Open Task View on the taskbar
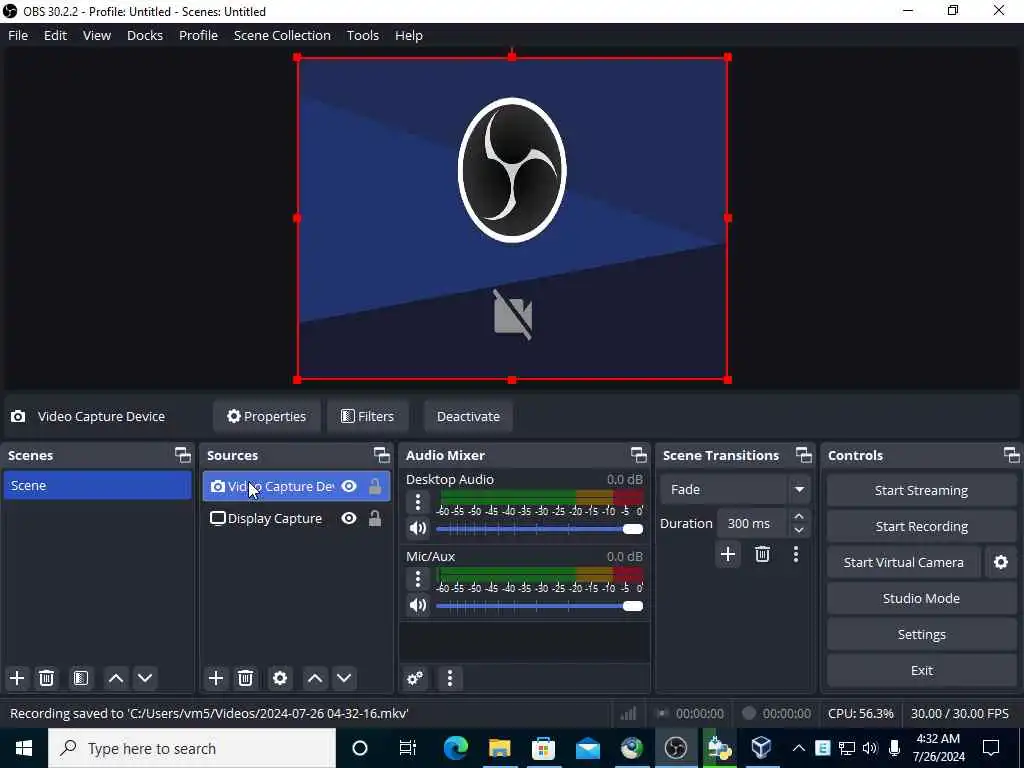Screen dimensions: 1024x768 coord(408,748)
